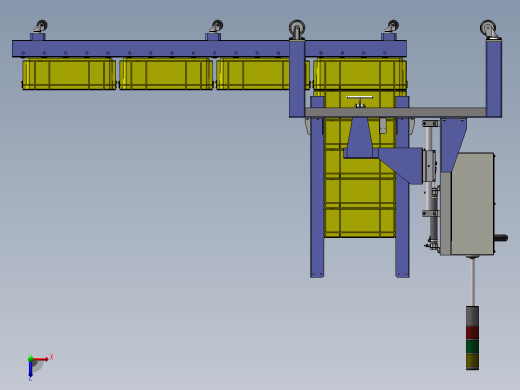
Task: Pick the black handle on the cabinet side
Action: coord(501,238)
